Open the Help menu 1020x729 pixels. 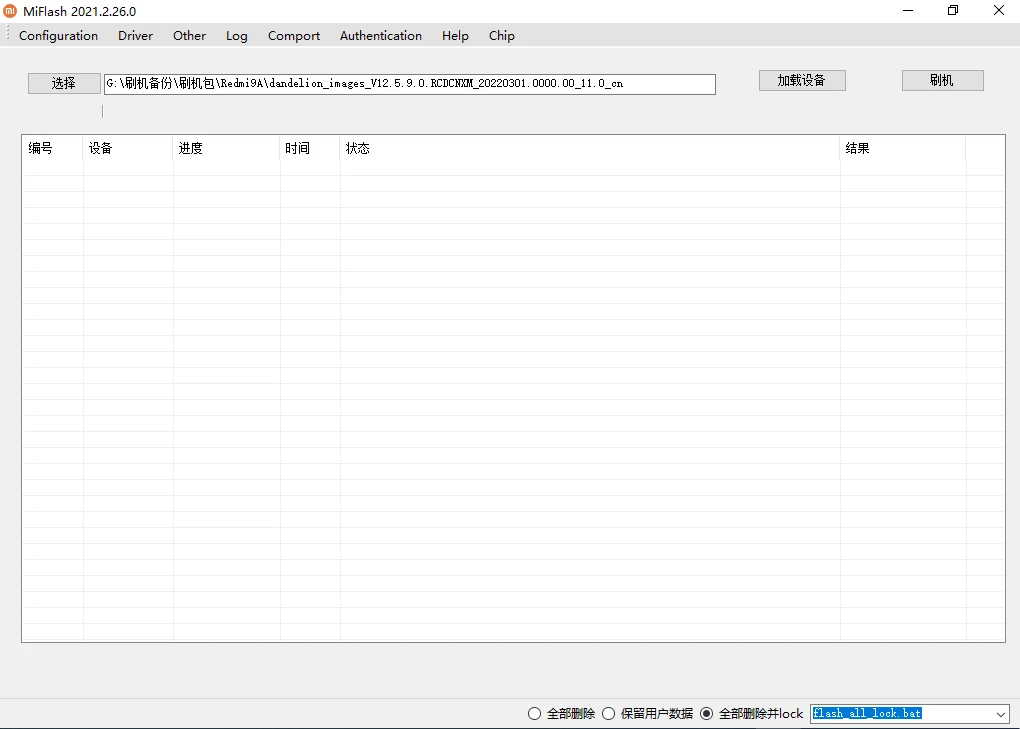[455, 36]
